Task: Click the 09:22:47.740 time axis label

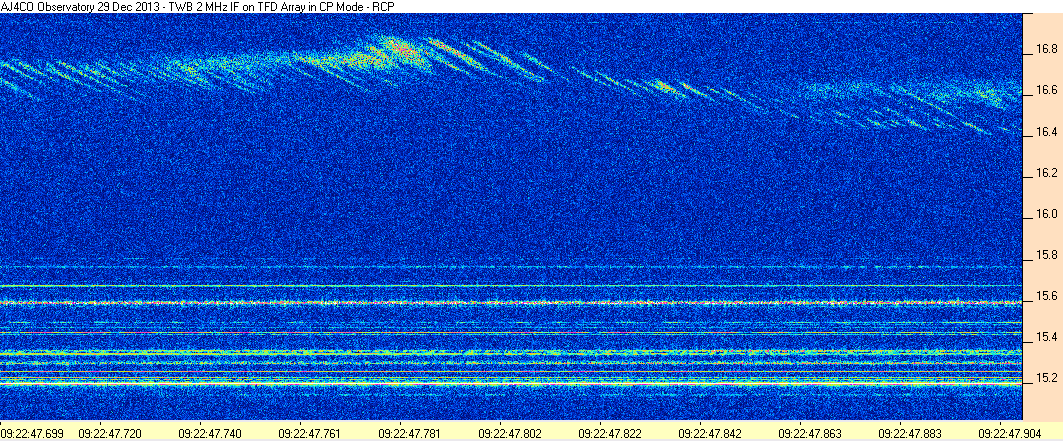Action: (x=208, y=432)
